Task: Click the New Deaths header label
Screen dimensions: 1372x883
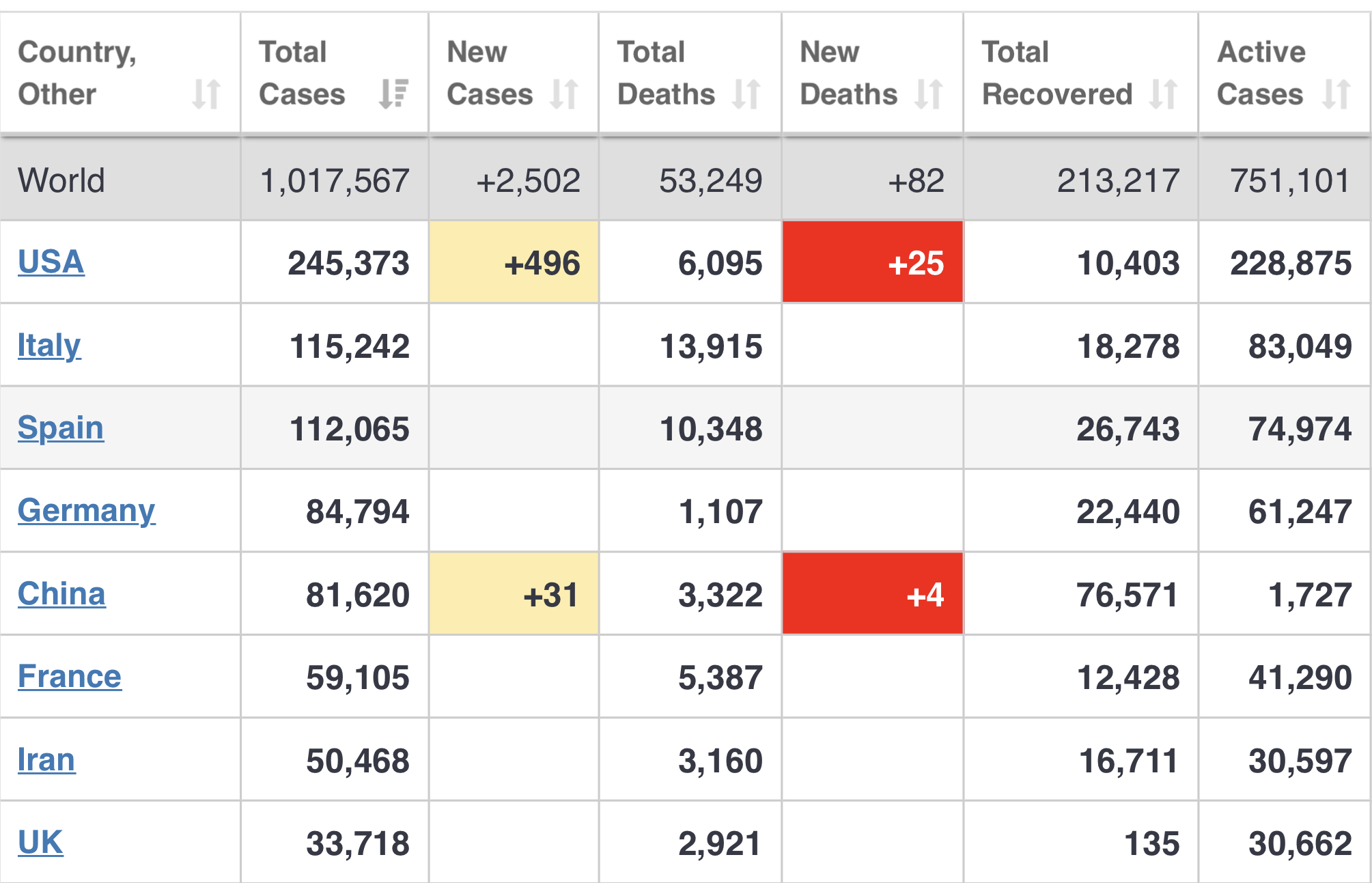Action: 848,73
